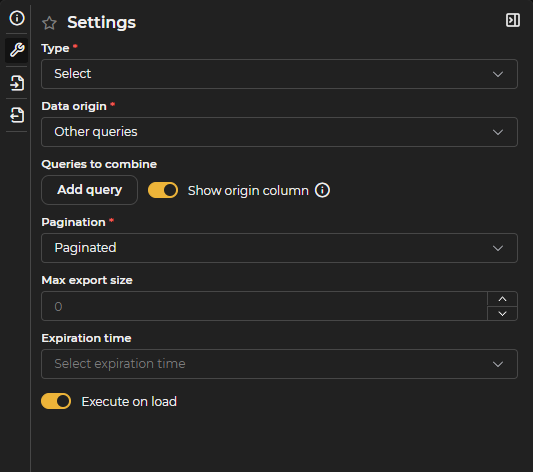
Task: Click the Show origin column label
Action: [x=248, y=191]
